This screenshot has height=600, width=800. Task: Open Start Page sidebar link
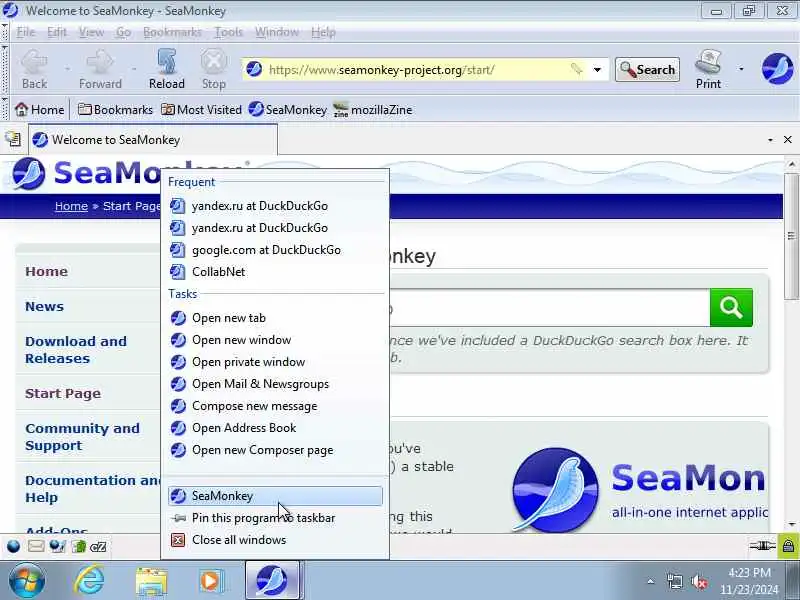click(63, 393)
